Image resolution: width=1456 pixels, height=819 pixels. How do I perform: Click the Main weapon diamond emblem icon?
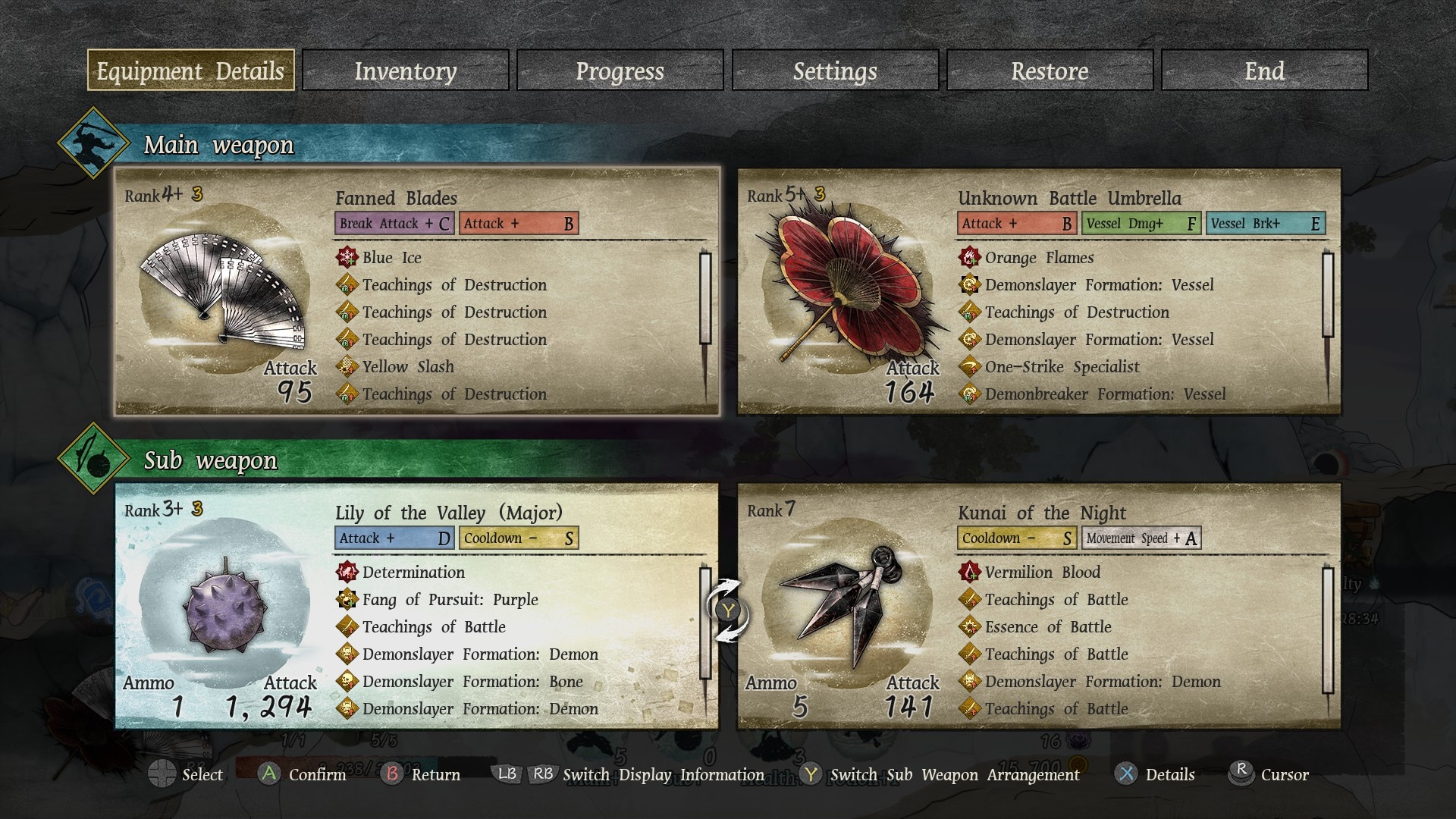(x=93, y=143)
